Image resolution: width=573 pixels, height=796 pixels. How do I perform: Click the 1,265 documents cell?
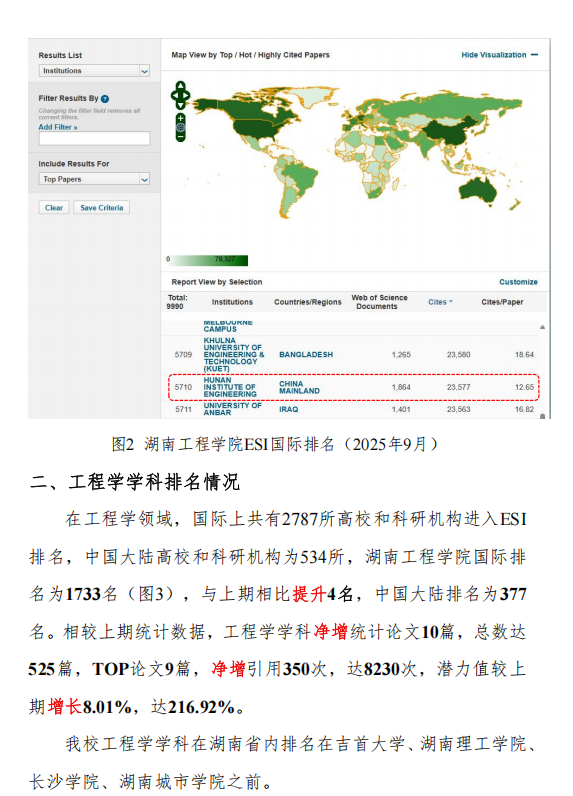pyautogui.click(x=401, y=355)
